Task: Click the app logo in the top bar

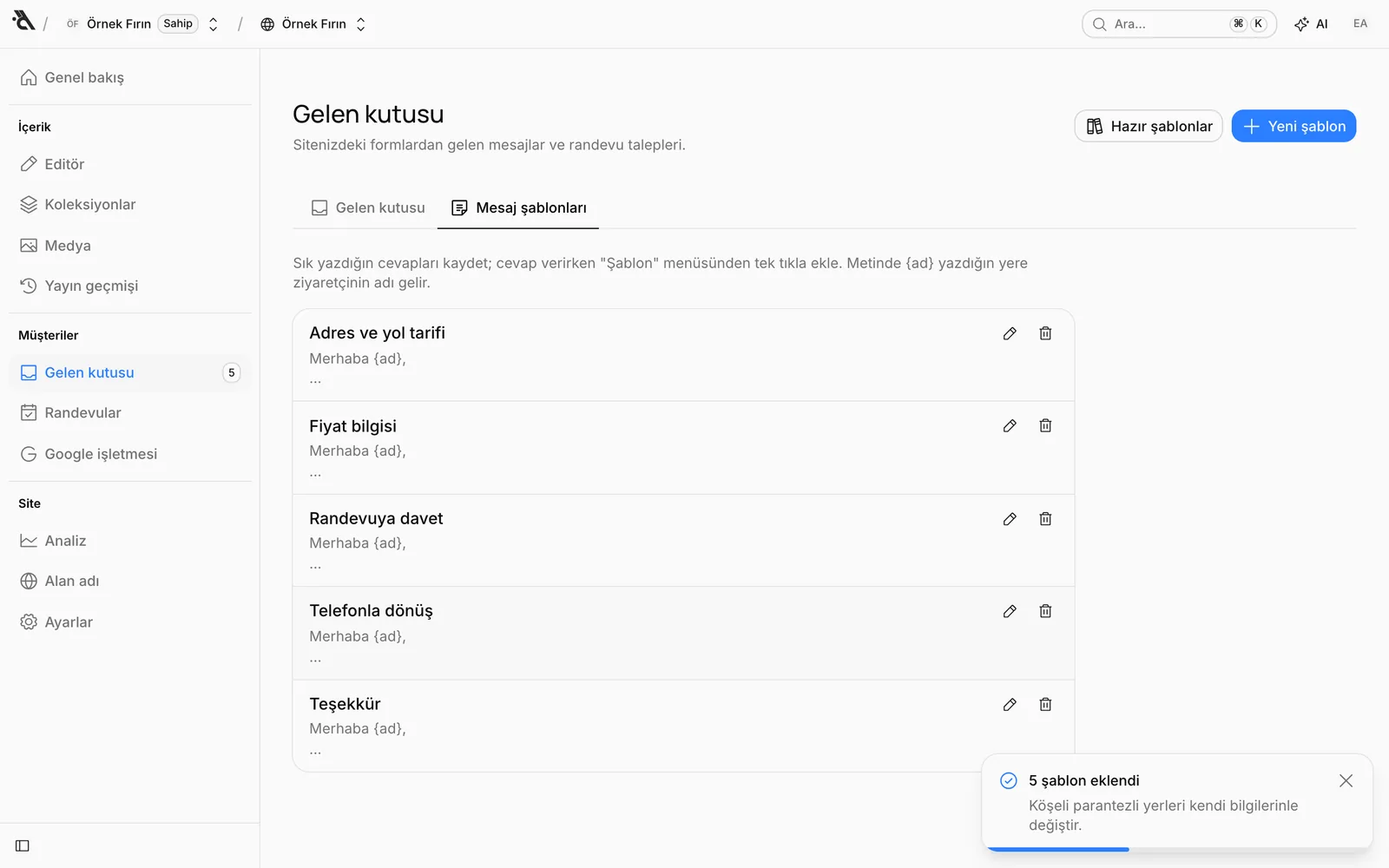Action: click(x=23, y=20)
